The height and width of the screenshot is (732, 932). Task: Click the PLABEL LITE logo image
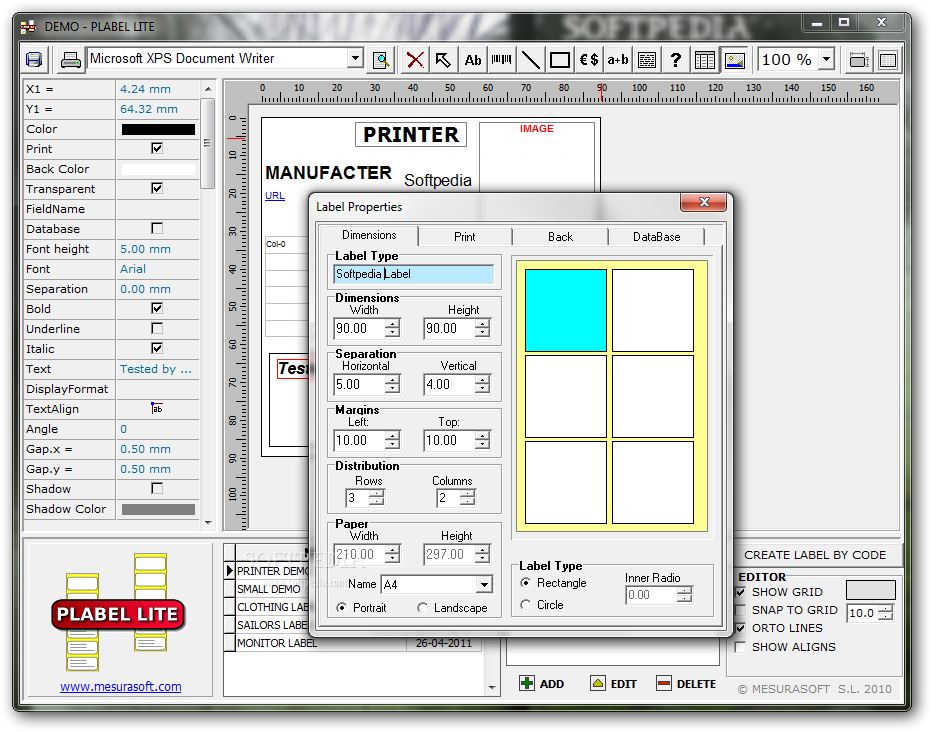pyautogui.click(x=118, y=612)
